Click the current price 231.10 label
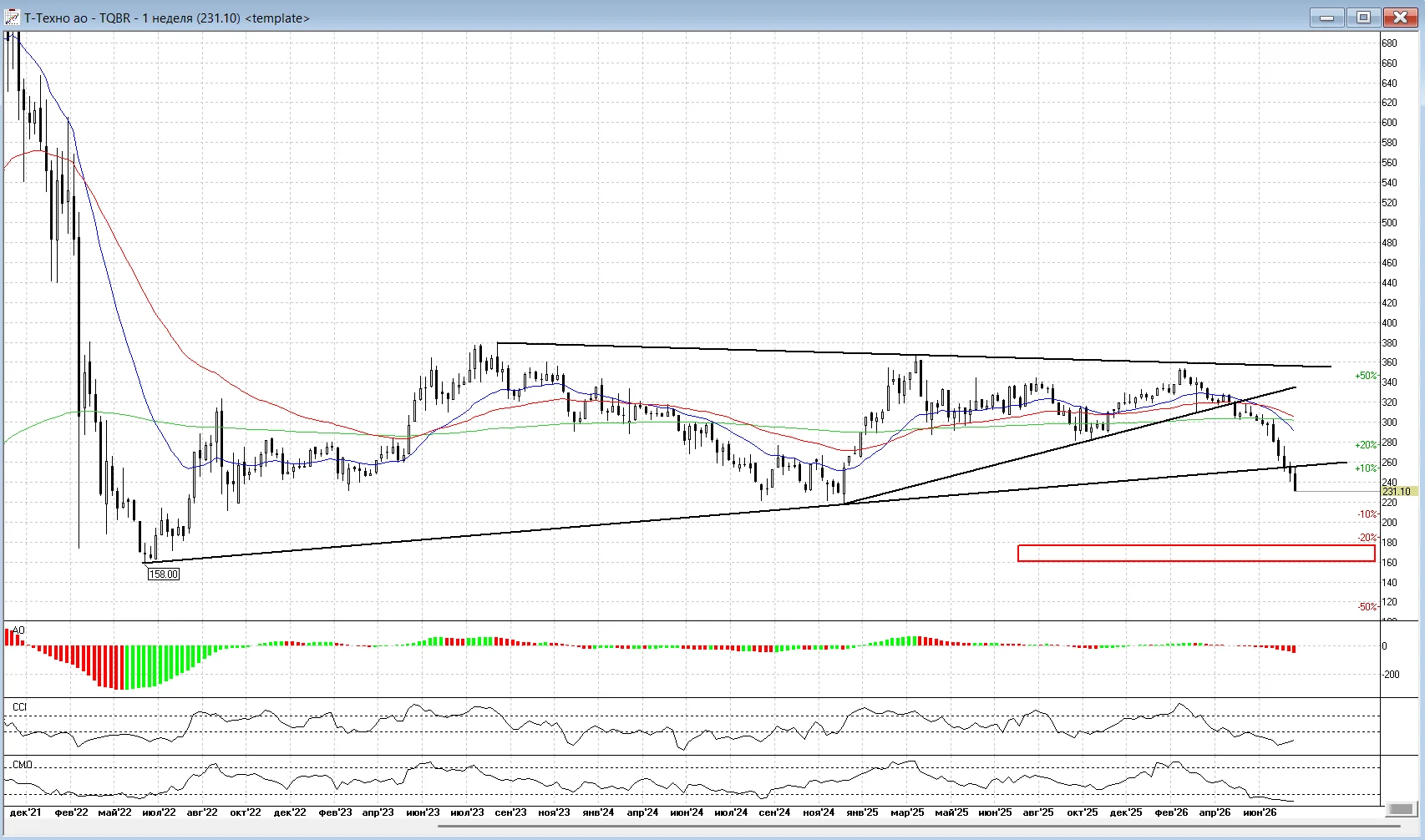The height and width of the screenshot is (840, 1425). (1397, 492)
